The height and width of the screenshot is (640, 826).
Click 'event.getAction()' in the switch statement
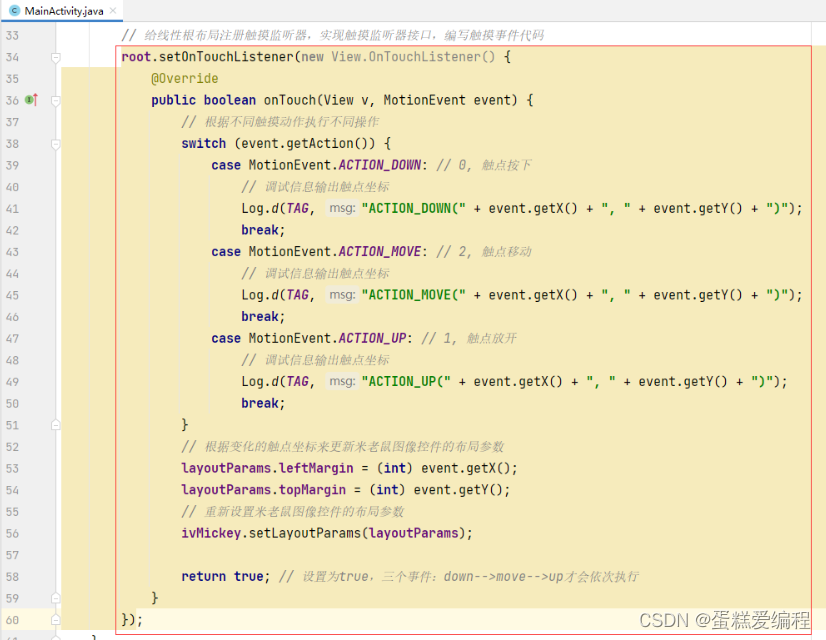(304, 143)
